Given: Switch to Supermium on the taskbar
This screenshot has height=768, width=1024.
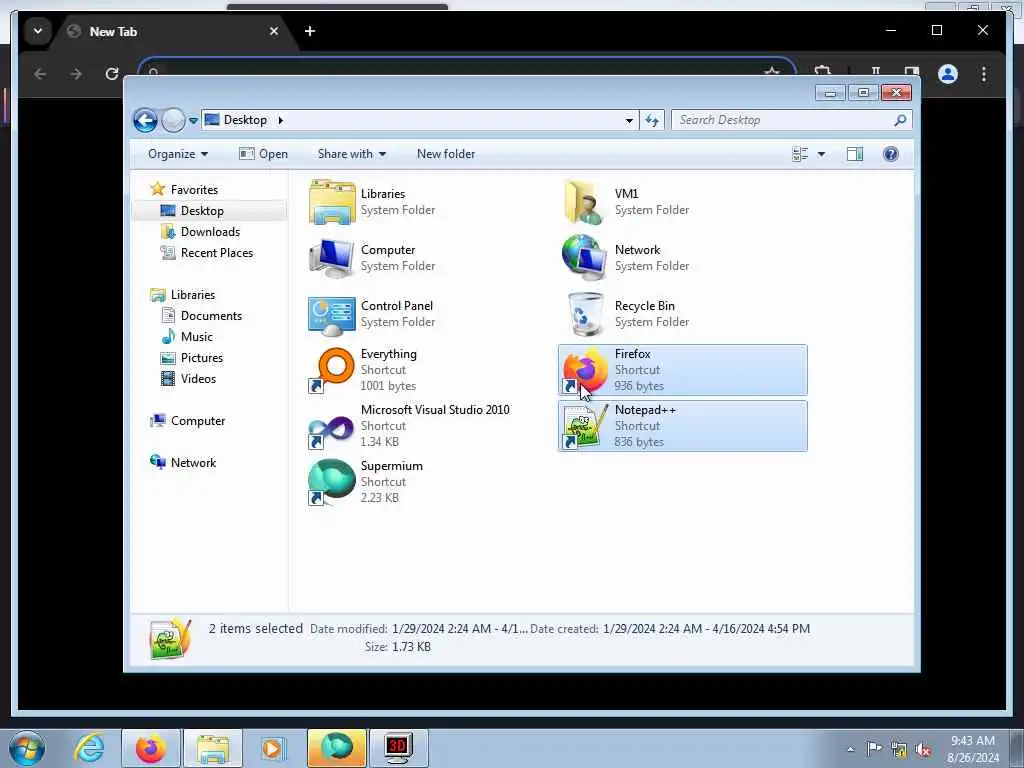Looking at the screenshot, I should (336, 748).
